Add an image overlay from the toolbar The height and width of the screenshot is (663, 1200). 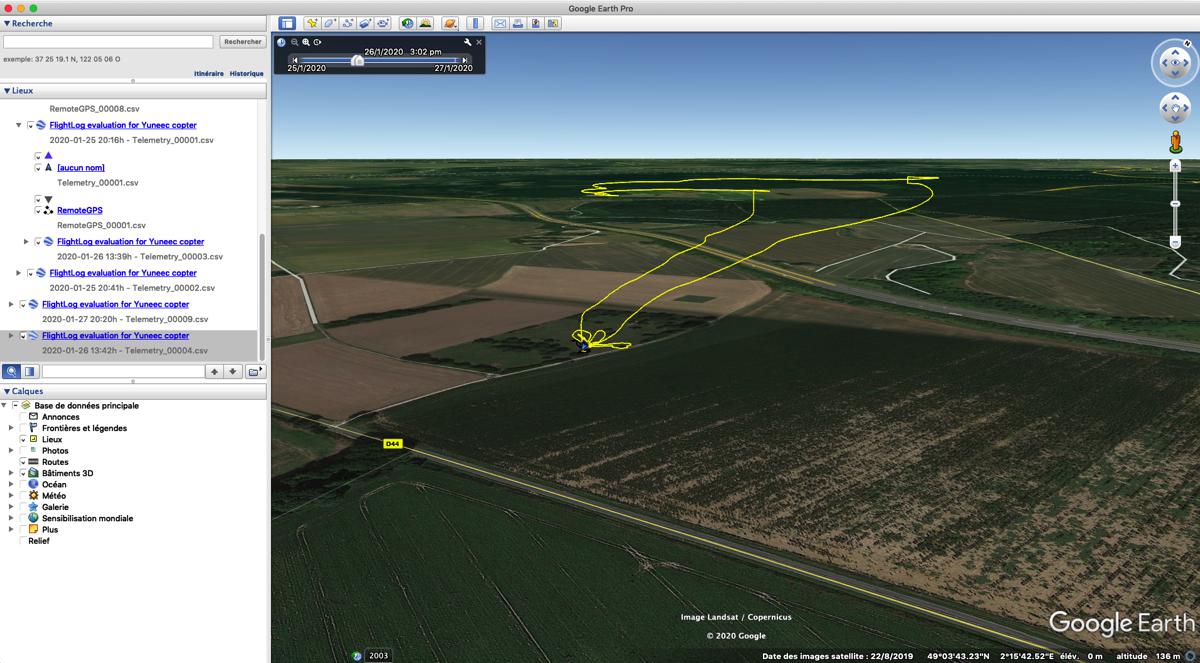point(366,23)
